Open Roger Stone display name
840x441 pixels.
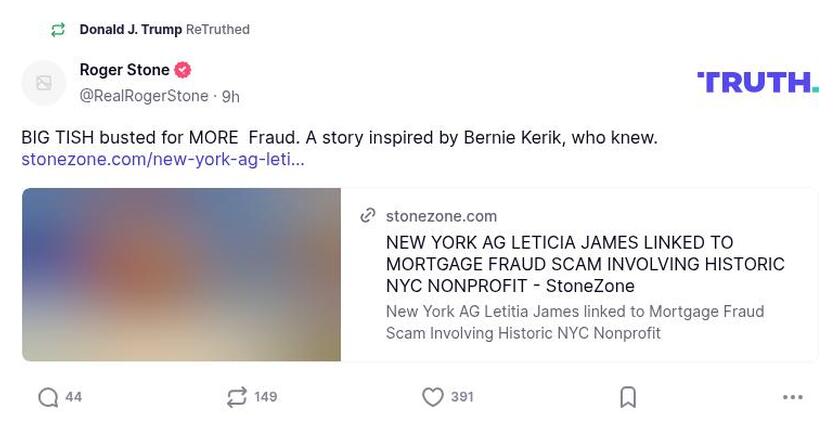pos(124,70)
